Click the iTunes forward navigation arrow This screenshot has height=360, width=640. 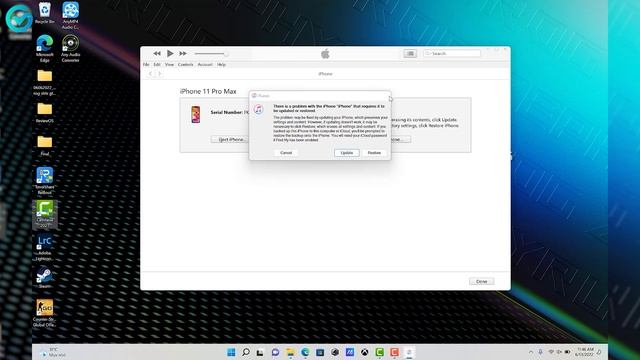point(160,74)
